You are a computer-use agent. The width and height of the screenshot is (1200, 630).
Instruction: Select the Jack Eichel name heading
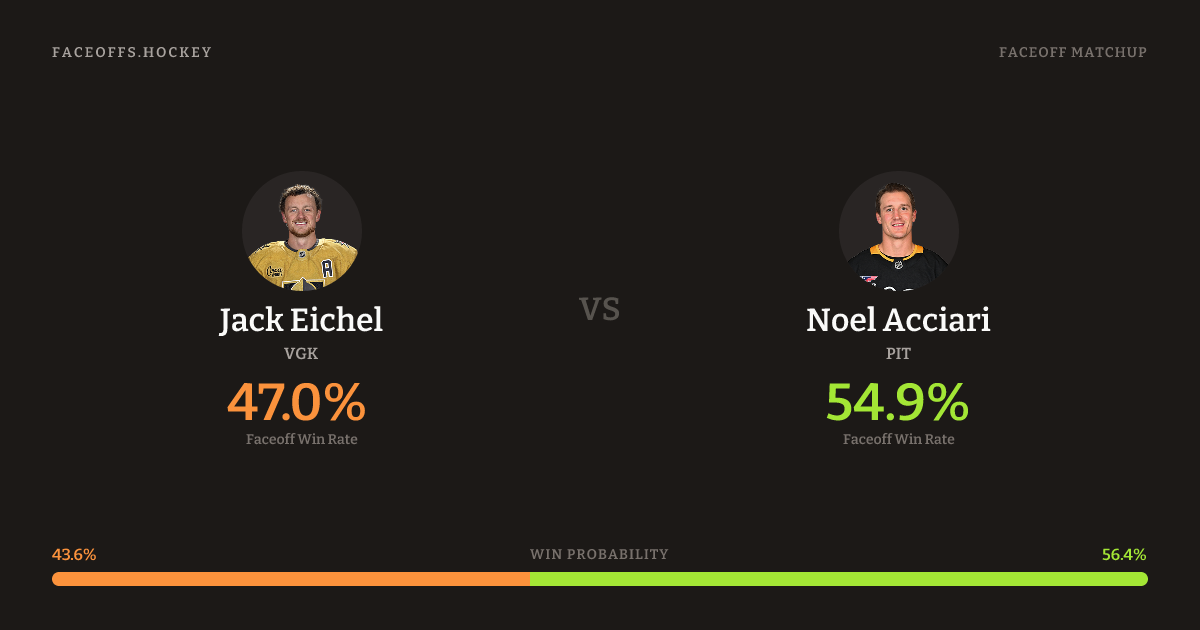click(x=301, y=320)
